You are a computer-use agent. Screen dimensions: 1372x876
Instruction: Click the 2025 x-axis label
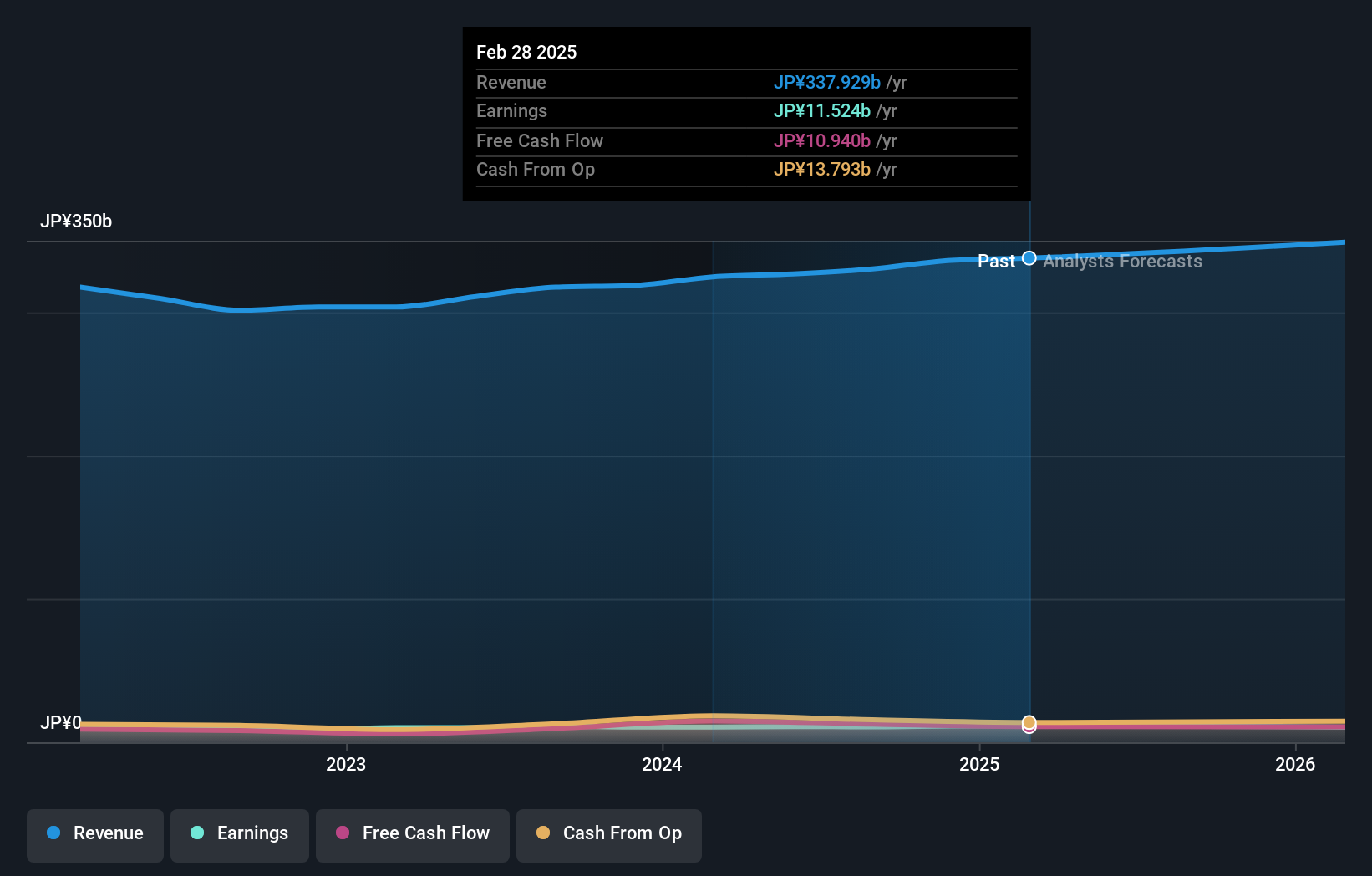click(979, 764)
